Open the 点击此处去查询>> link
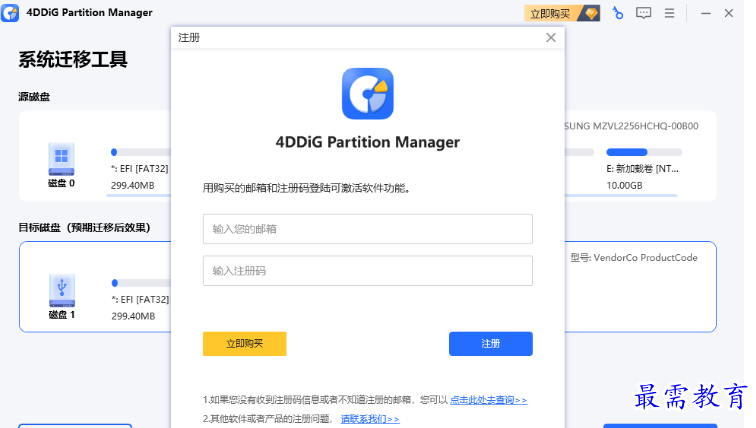This screenshot has height=428, width=756. (488, 400)
